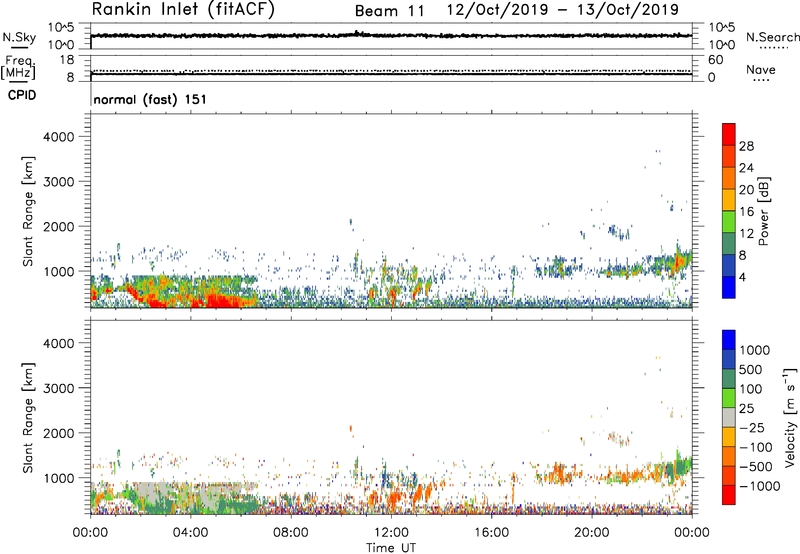Click the '04:00' time axis tick
Image resolution: width=800 pixels, height=554 pixels.
tap(191, 533)
